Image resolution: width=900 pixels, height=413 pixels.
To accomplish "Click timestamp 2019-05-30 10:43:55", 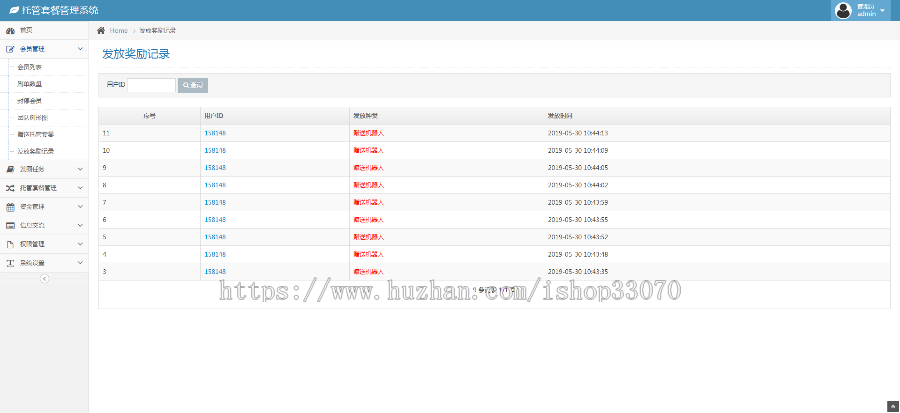I will tap(577, 219).
